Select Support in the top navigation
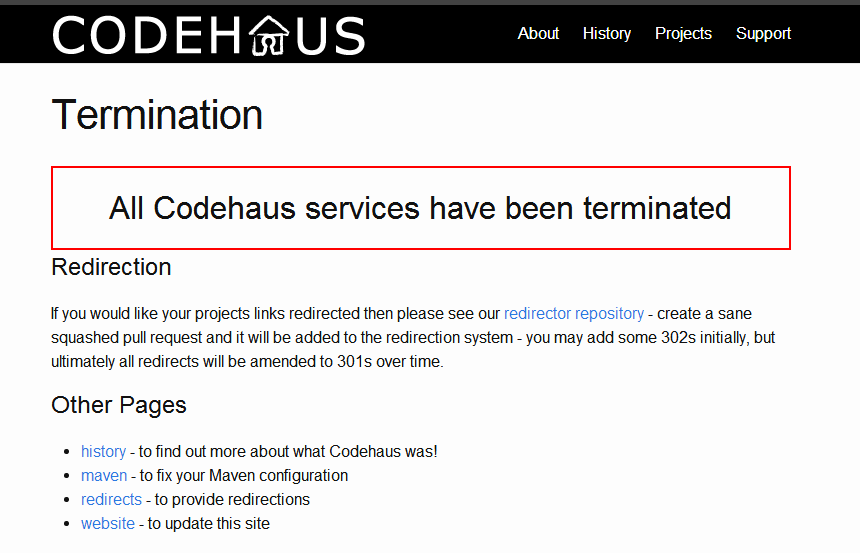This screenshot has width=860, height=553. (763, 34)
